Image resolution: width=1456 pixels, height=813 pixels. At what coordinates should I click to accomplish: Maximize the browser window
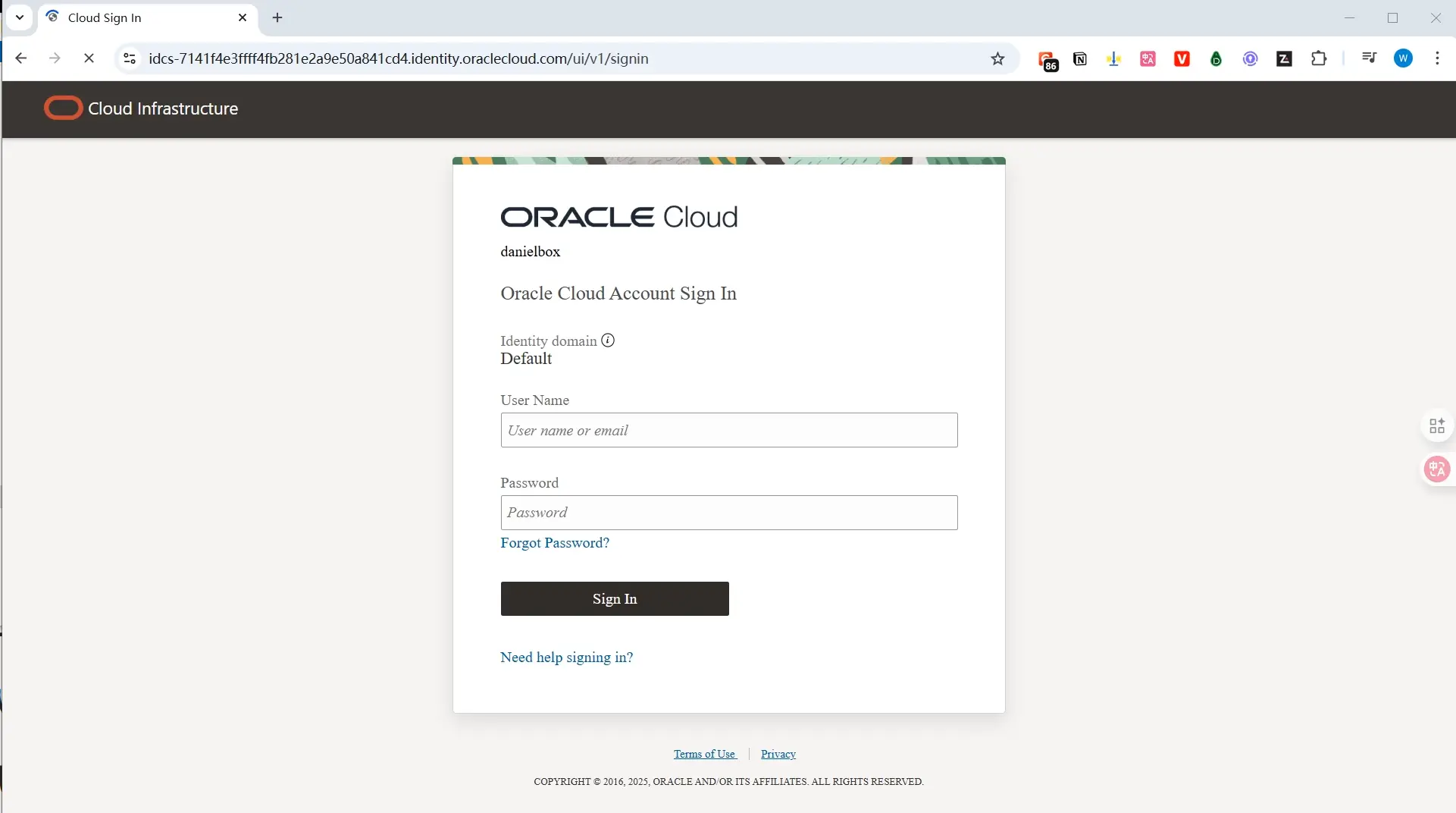[x=1392, y=17]
